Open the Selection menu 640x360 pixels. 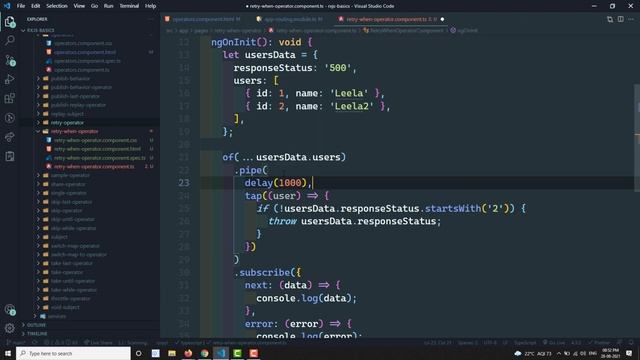57,6
